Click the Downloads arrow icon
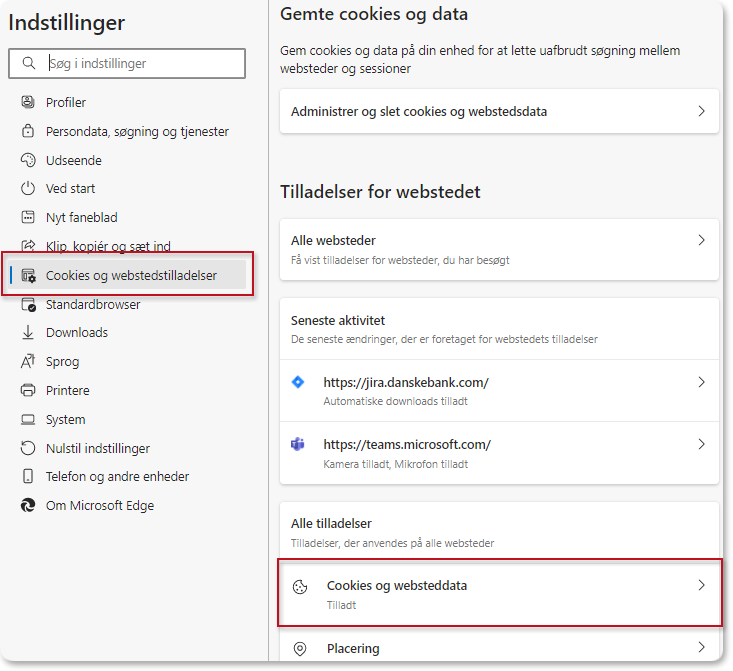This screenshot has height=671, width=733. (x=28, y=333)
